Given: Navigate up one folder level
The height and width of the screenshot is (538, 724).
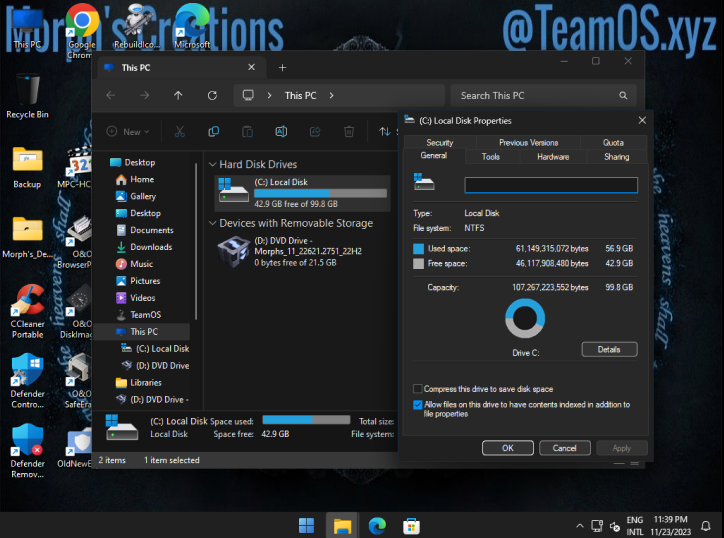Looking at the screenshot, I should (x=178, y=95).
